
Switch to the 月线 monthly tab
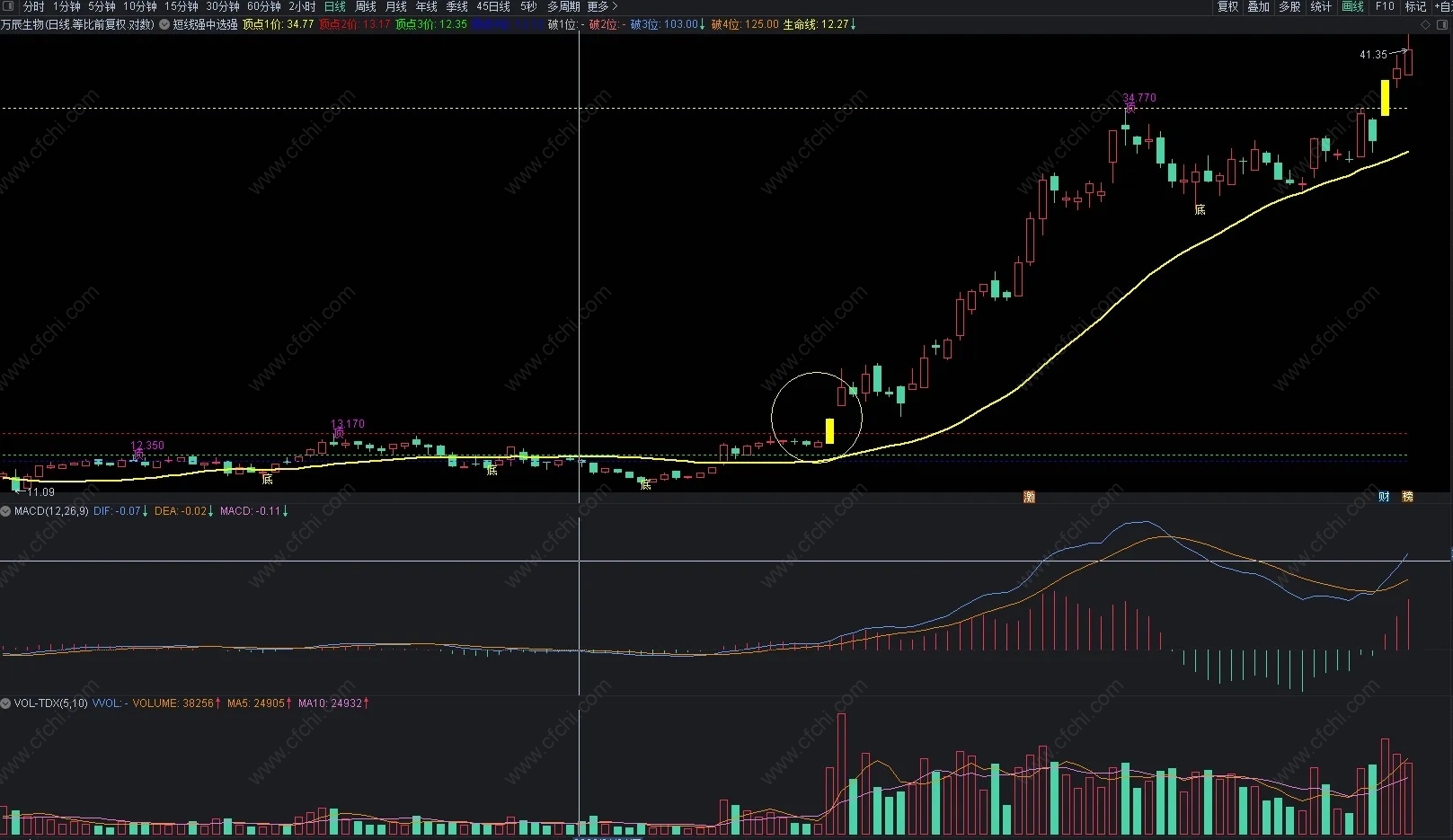(396, 6)
